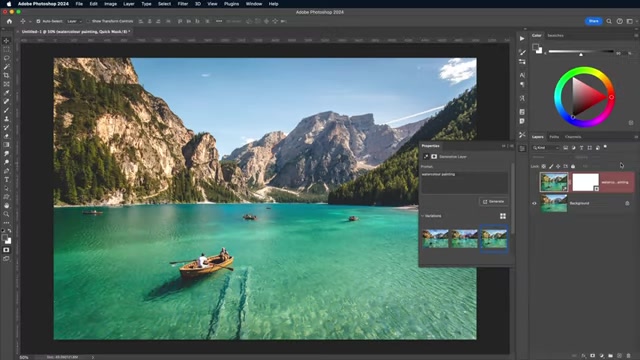640x360 pixels.
Task: Select the Pen tool
Action: click(6, 171)
